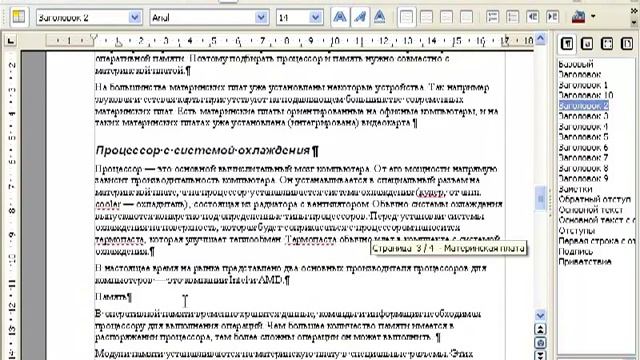Select the Подпись style
Viewport: 640px width, 360px height.
click(576, 251)
